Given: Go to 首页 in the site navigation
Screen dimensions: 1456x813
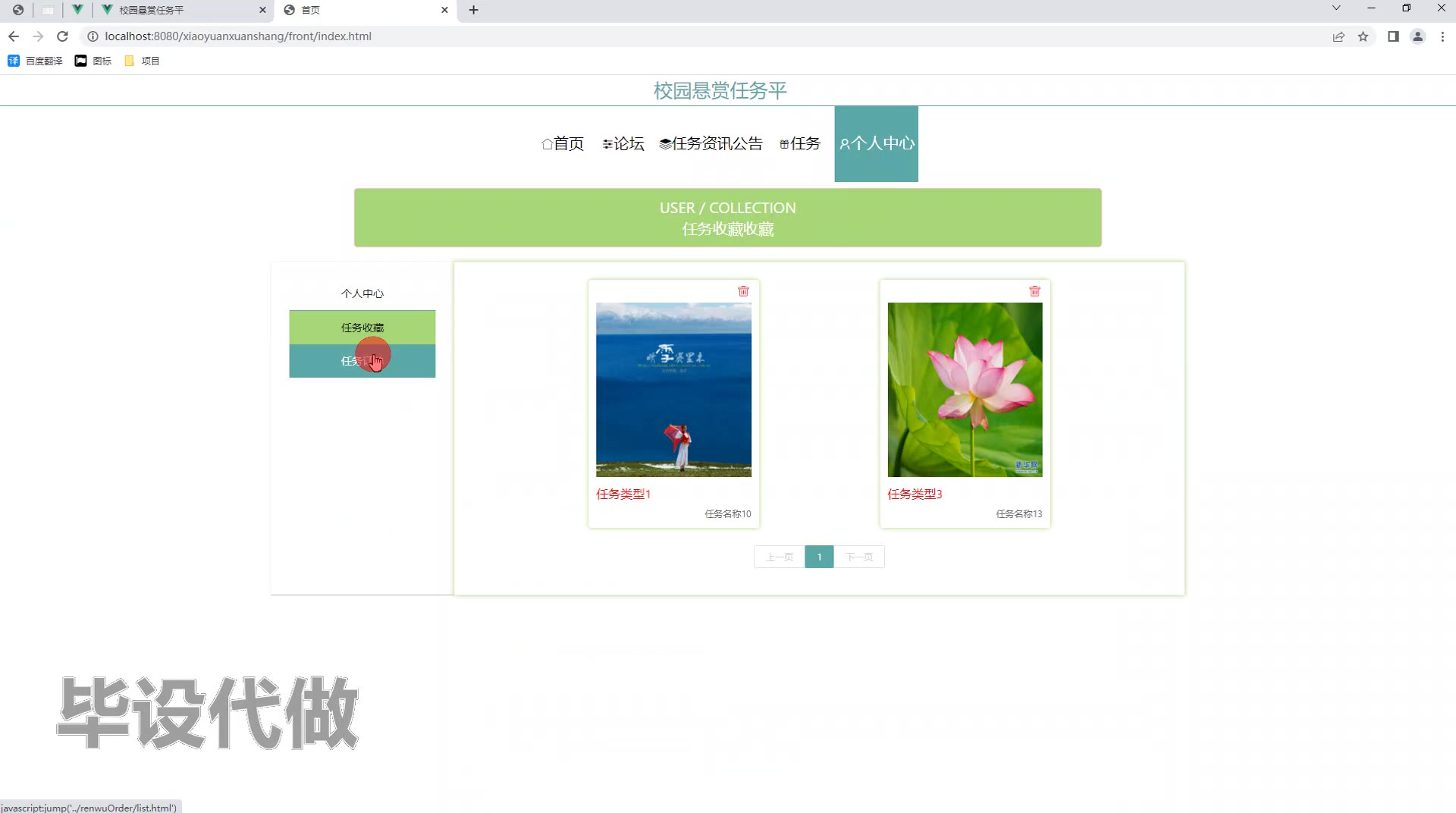Looking at the screenshot, I should point(563,144).
